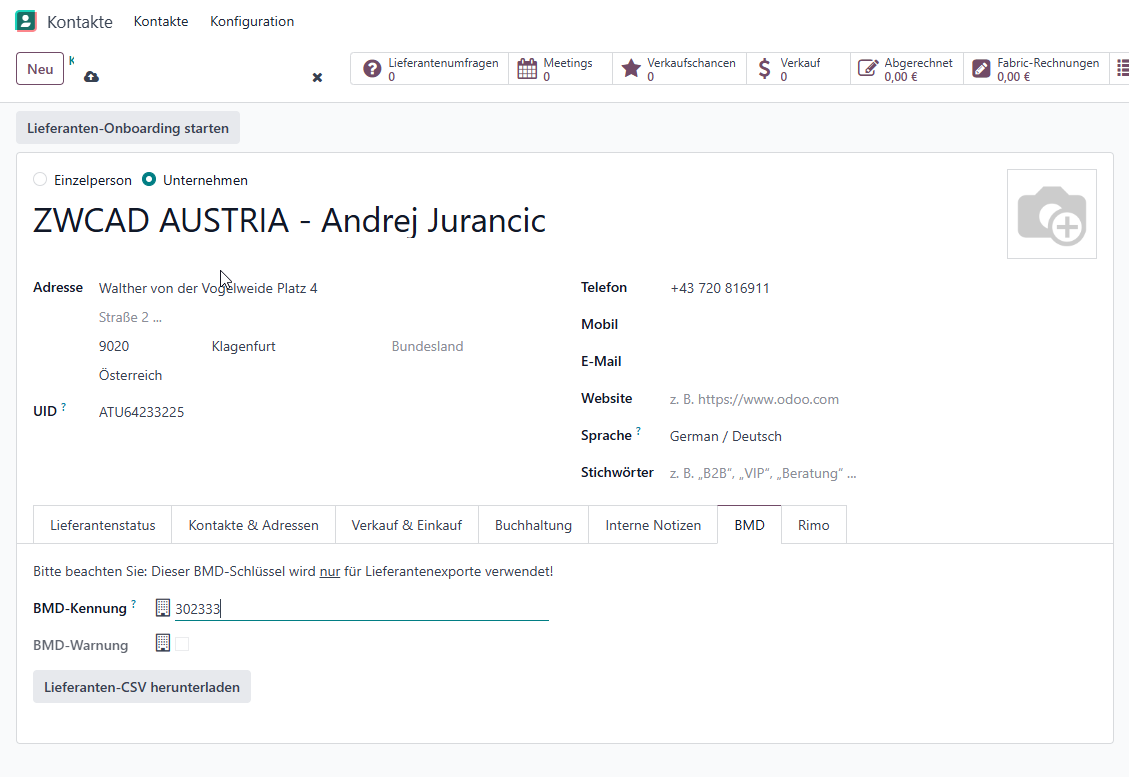
Task: Click the Website input field
Action: coord(883,399)
